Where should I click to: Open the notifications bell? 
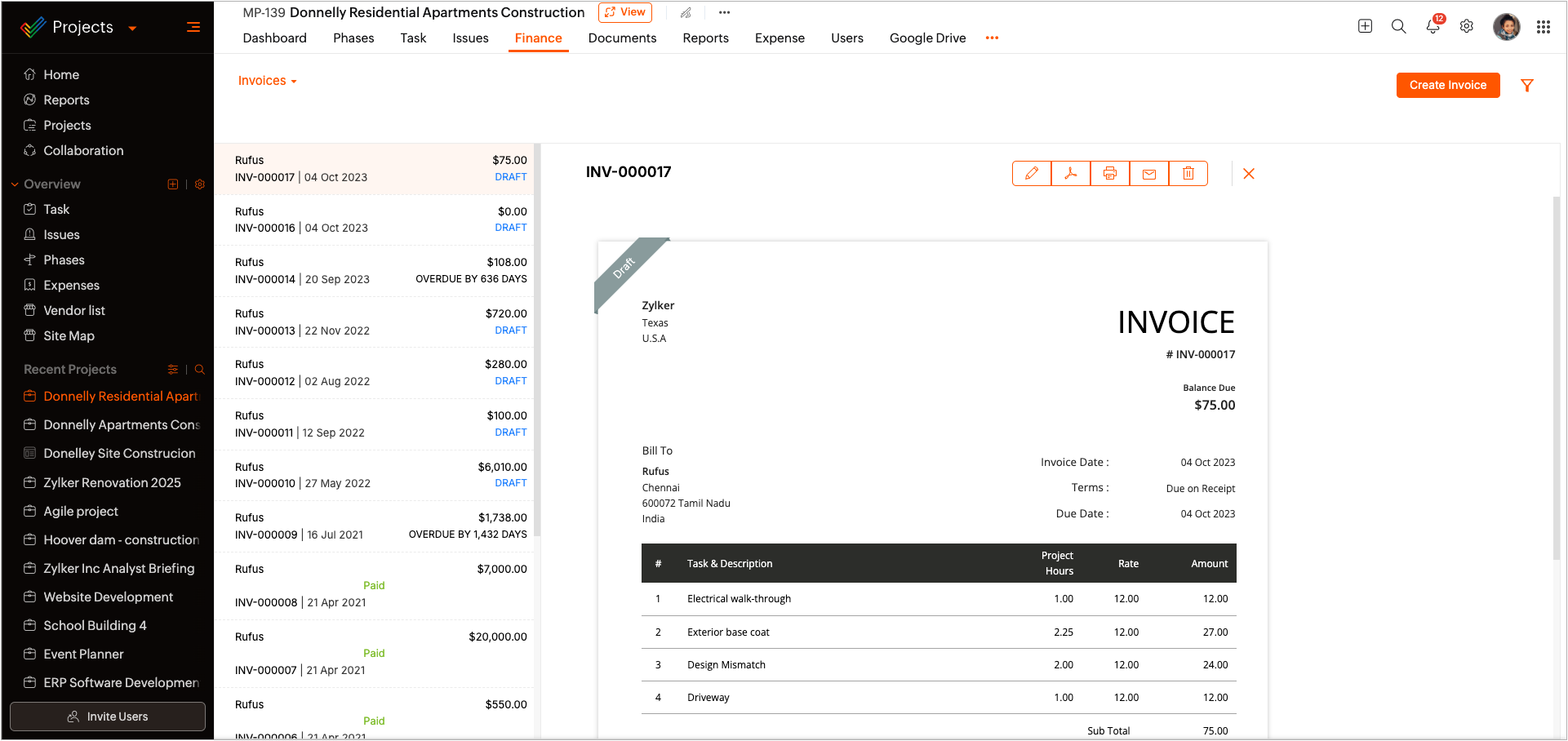pos(1433,26)
